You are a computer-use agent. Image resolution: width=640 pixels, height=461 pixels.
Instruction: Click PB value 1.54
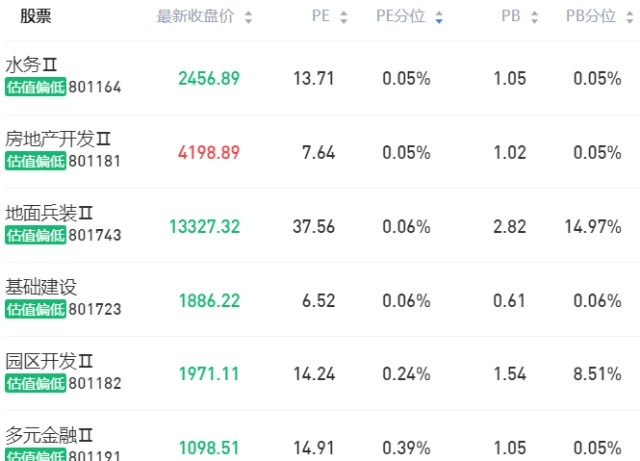[510, 374]
